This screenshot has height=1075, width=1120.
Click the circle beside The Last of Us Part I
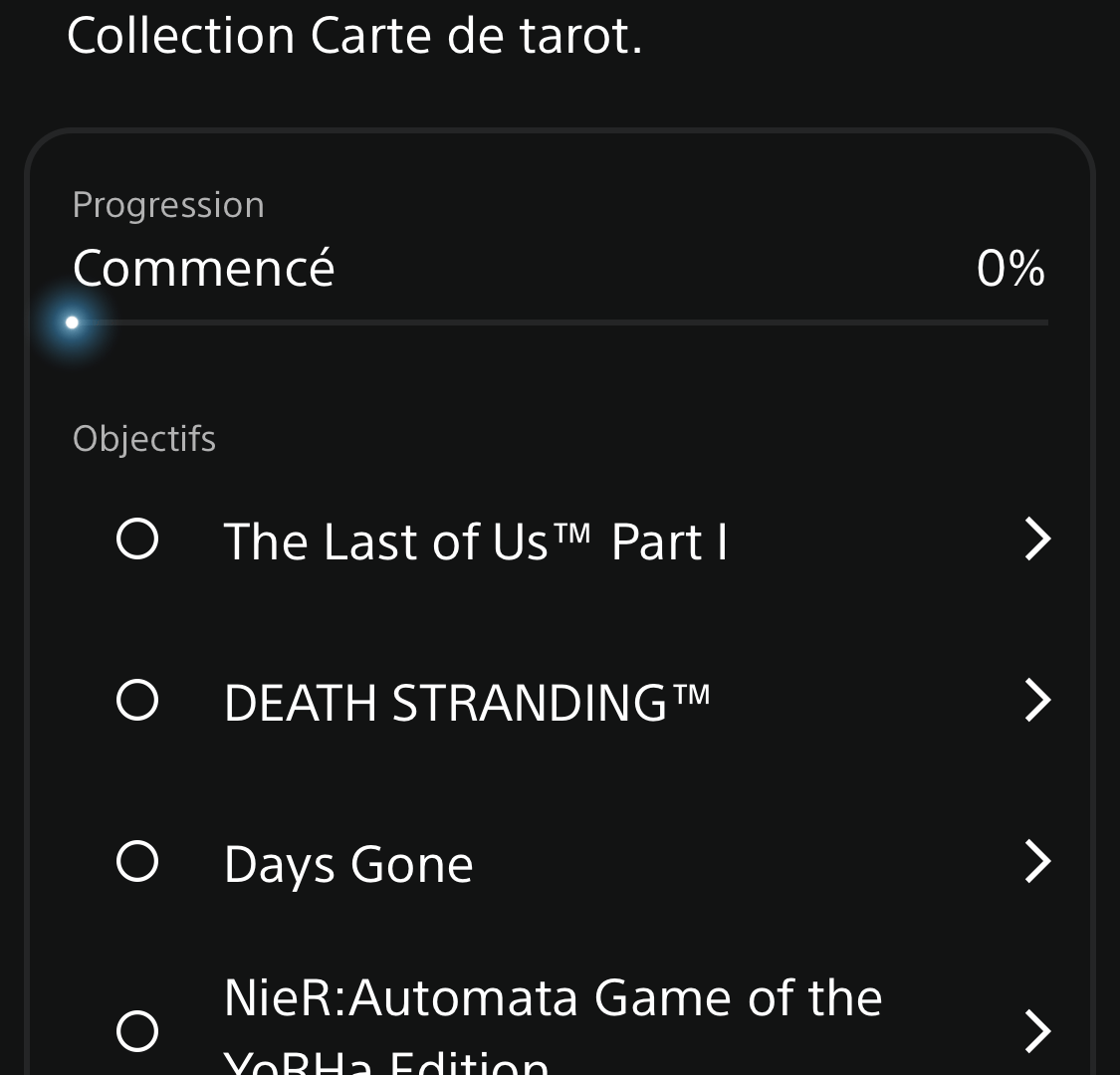tap(137, 538)
